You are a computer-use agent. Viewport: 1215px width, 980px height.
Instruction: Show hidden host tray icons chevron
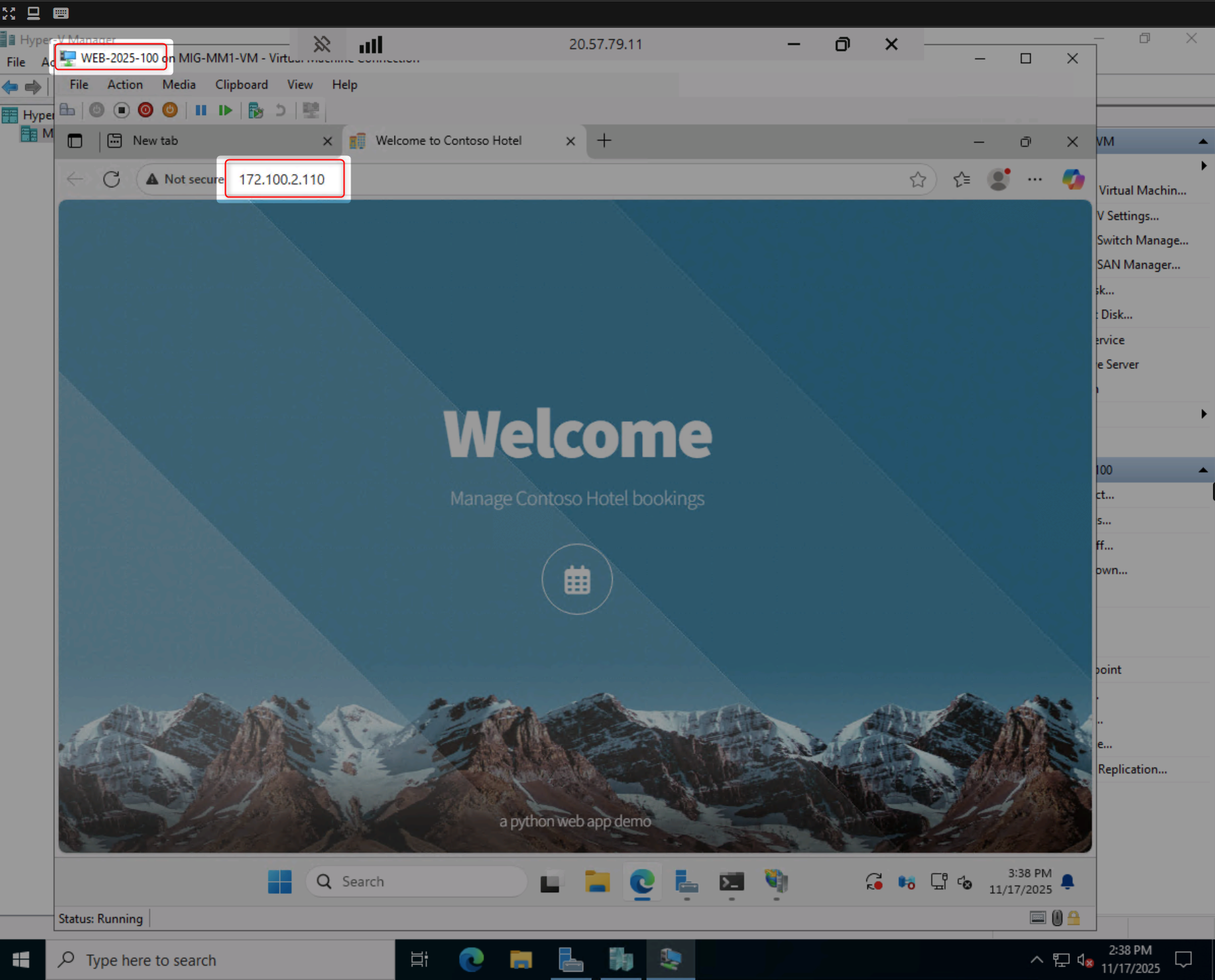point(1037,960)
